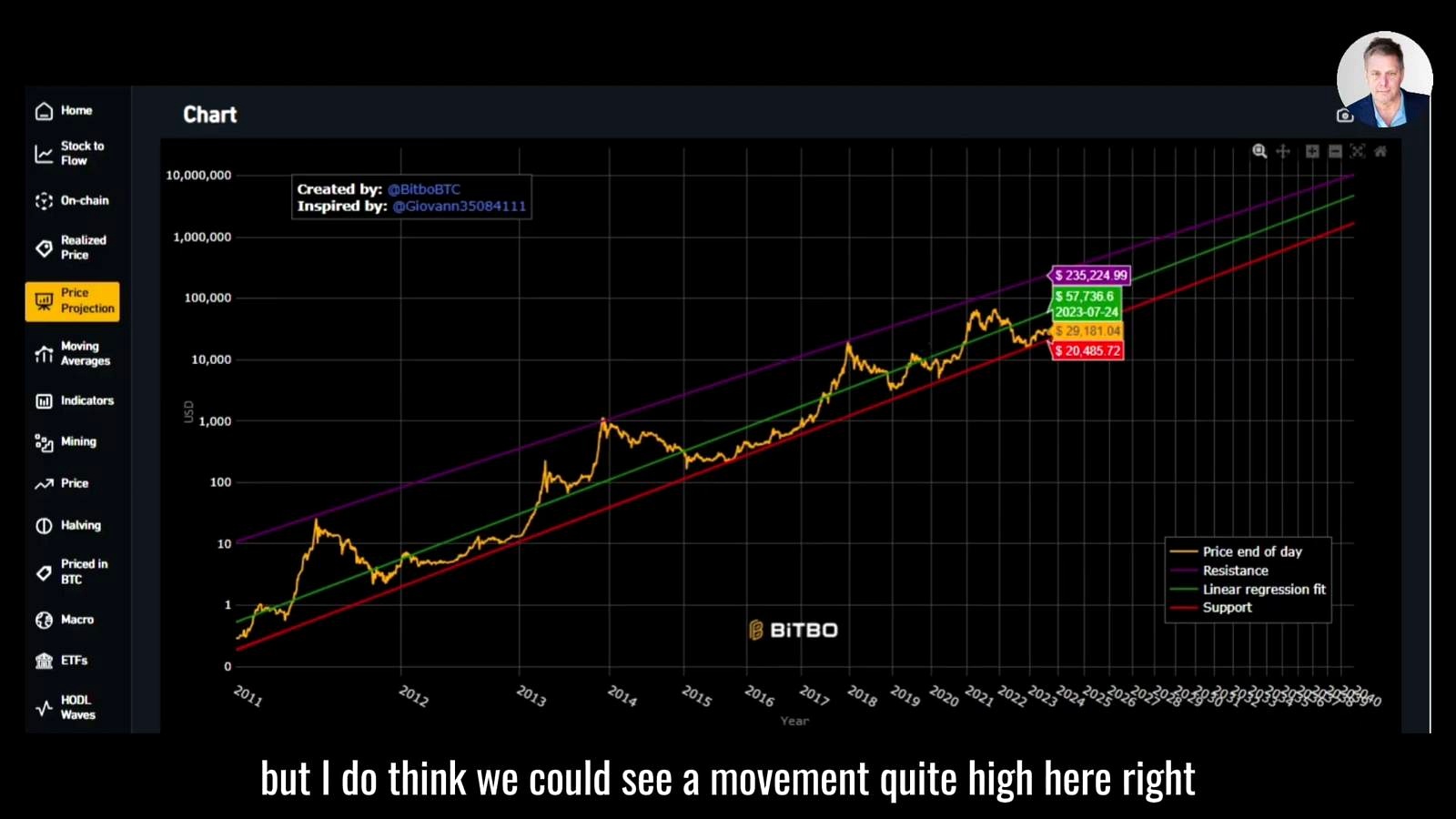Reset chart axes with home icon
The height and width of the screenshot is (819, 1456).
(x=1380, y=151)
